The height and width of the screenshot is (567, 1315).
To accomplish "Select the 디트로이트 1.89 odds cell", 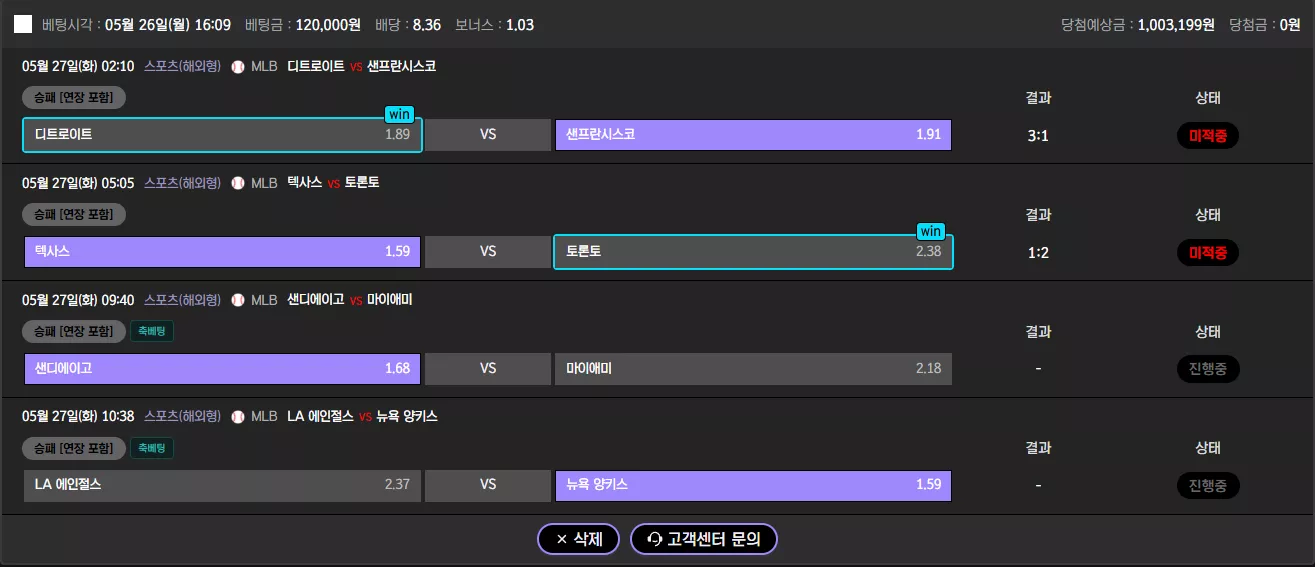I will pyautogui.click(x=223, y=134).
